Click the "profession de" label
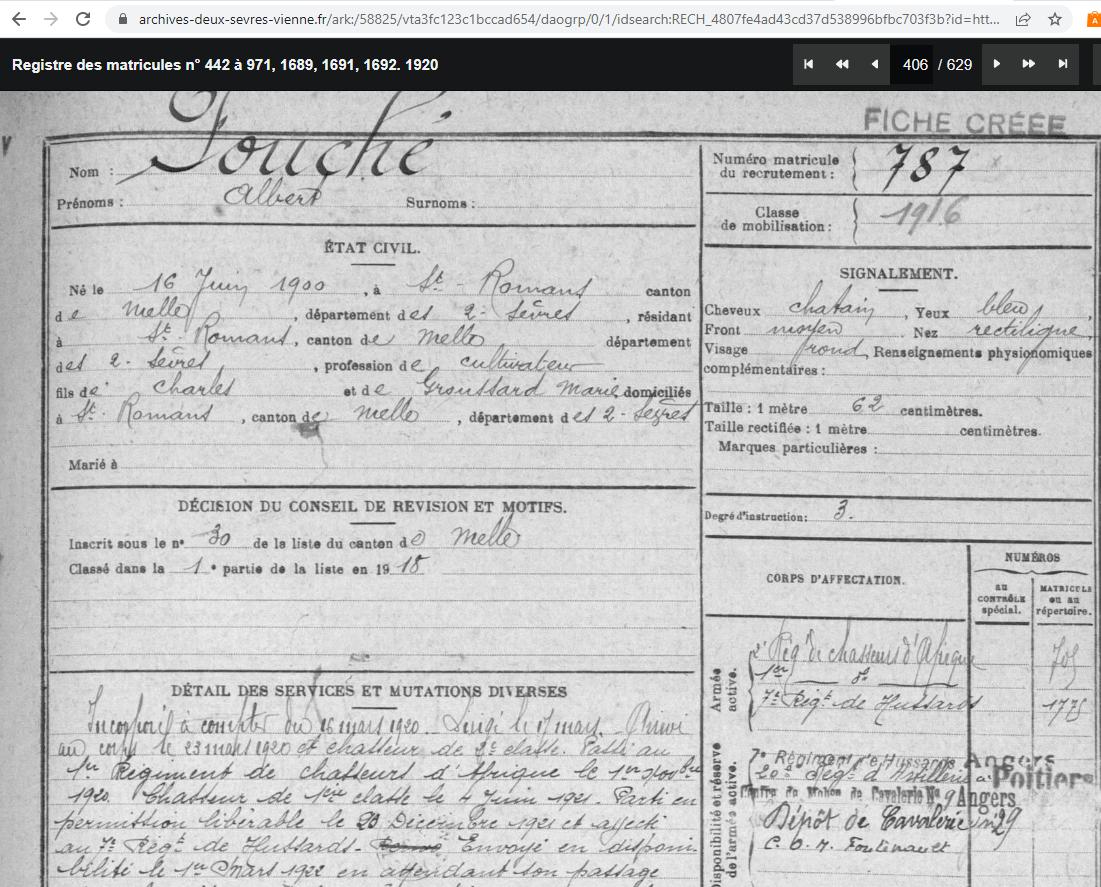 point(373,366)
